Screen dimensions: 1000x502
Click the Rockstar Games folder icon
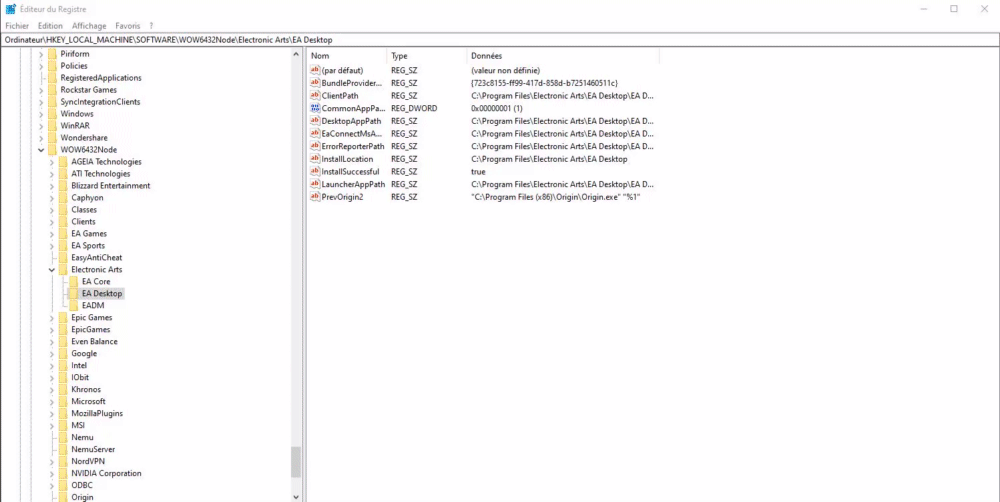pyautogui.click(x=52, y=90)
